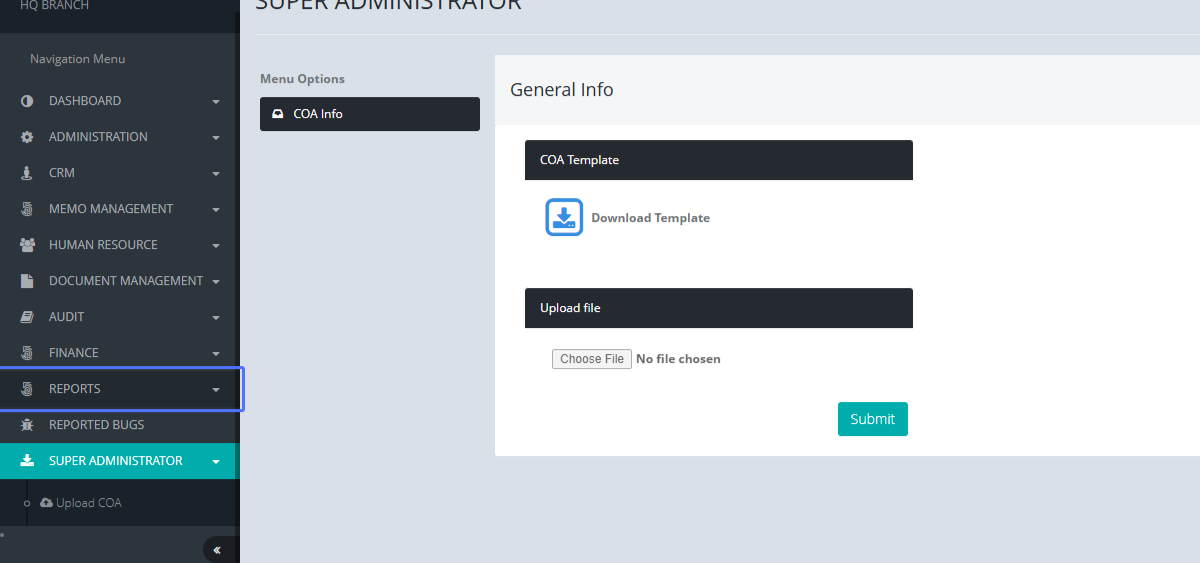Open the Upload COA submenu item
The image size is (1200, 563).
click(88, 503)
